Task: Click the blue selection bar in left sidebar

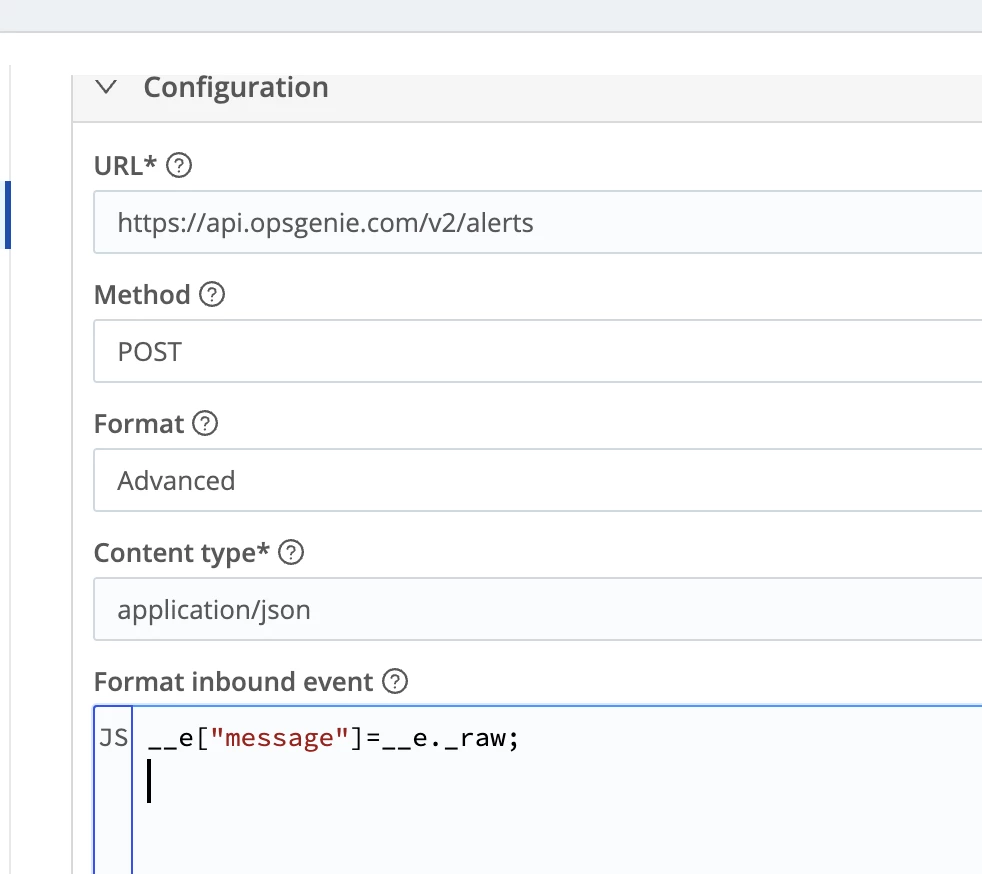Action: [x=8, y=214]
